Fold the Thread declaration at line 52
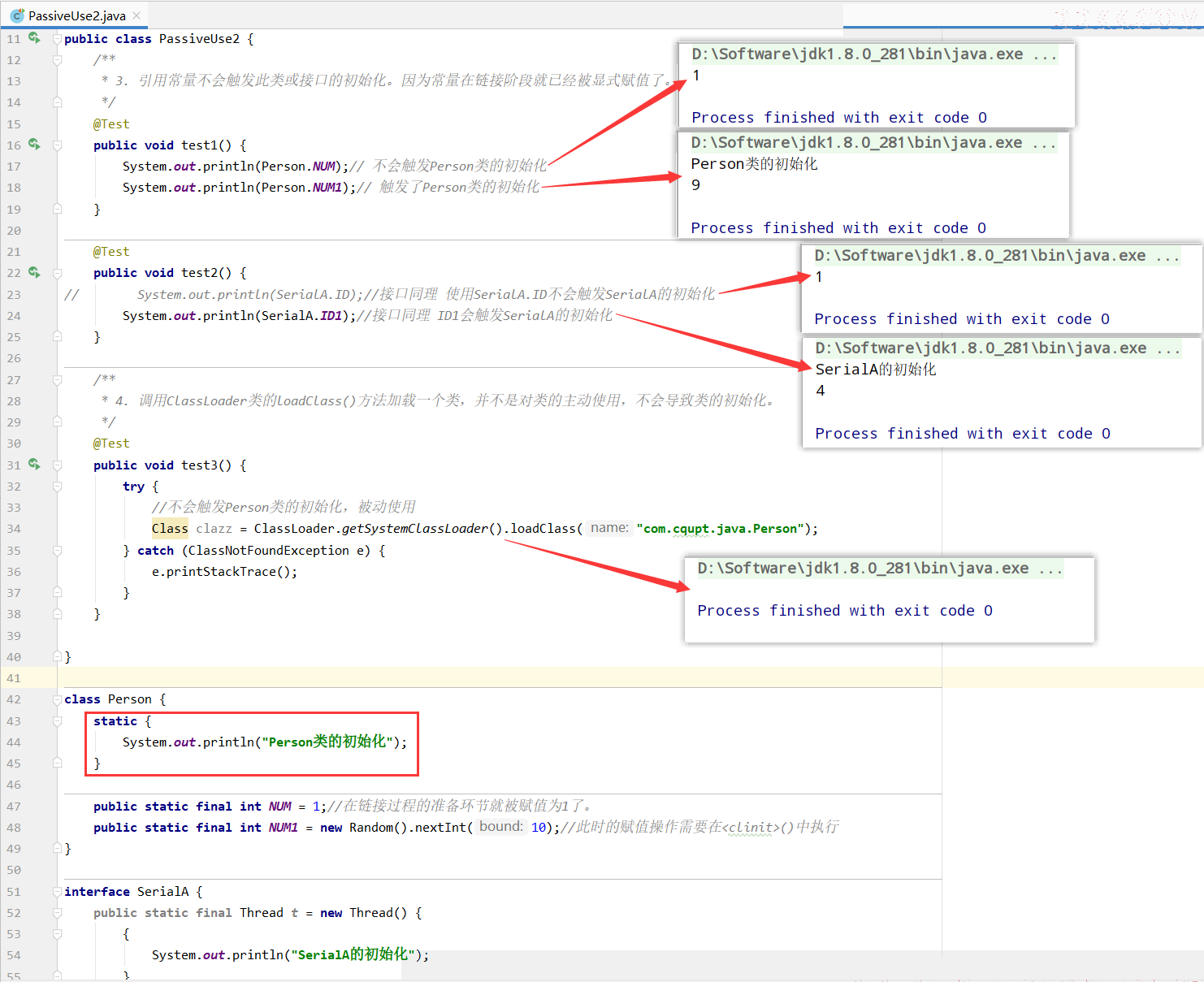1204x982 pixels. click(x=57, y=913)
